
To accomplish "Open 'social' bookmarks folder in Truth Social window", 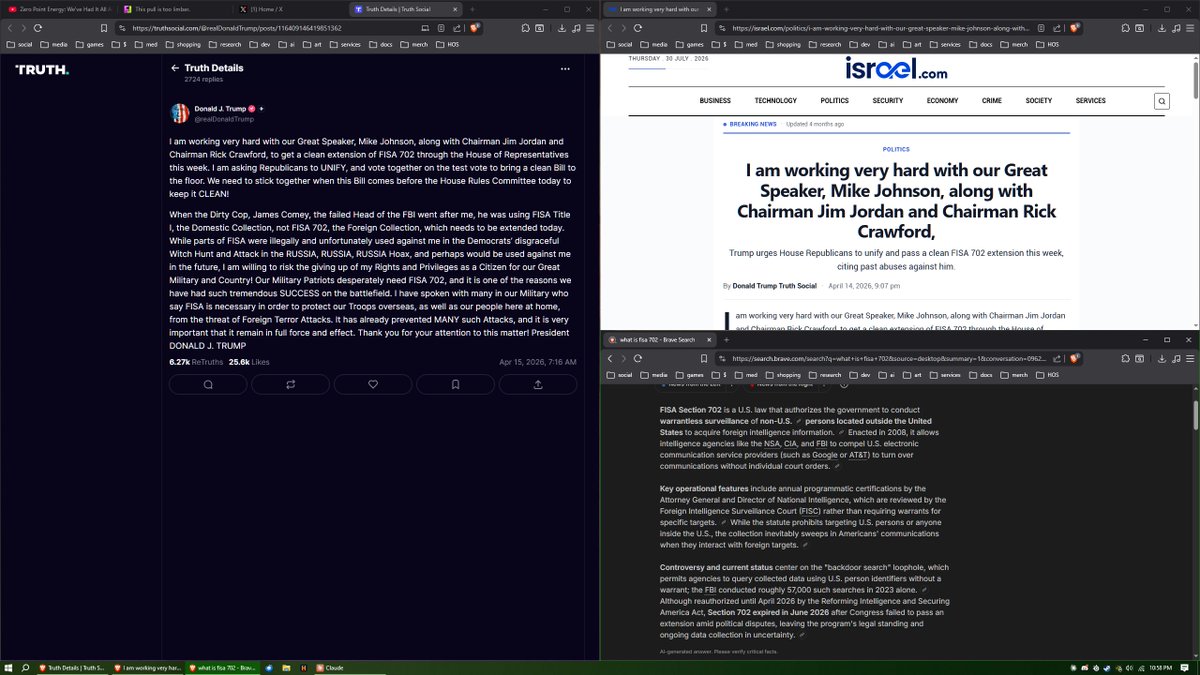I will [18, 44].
